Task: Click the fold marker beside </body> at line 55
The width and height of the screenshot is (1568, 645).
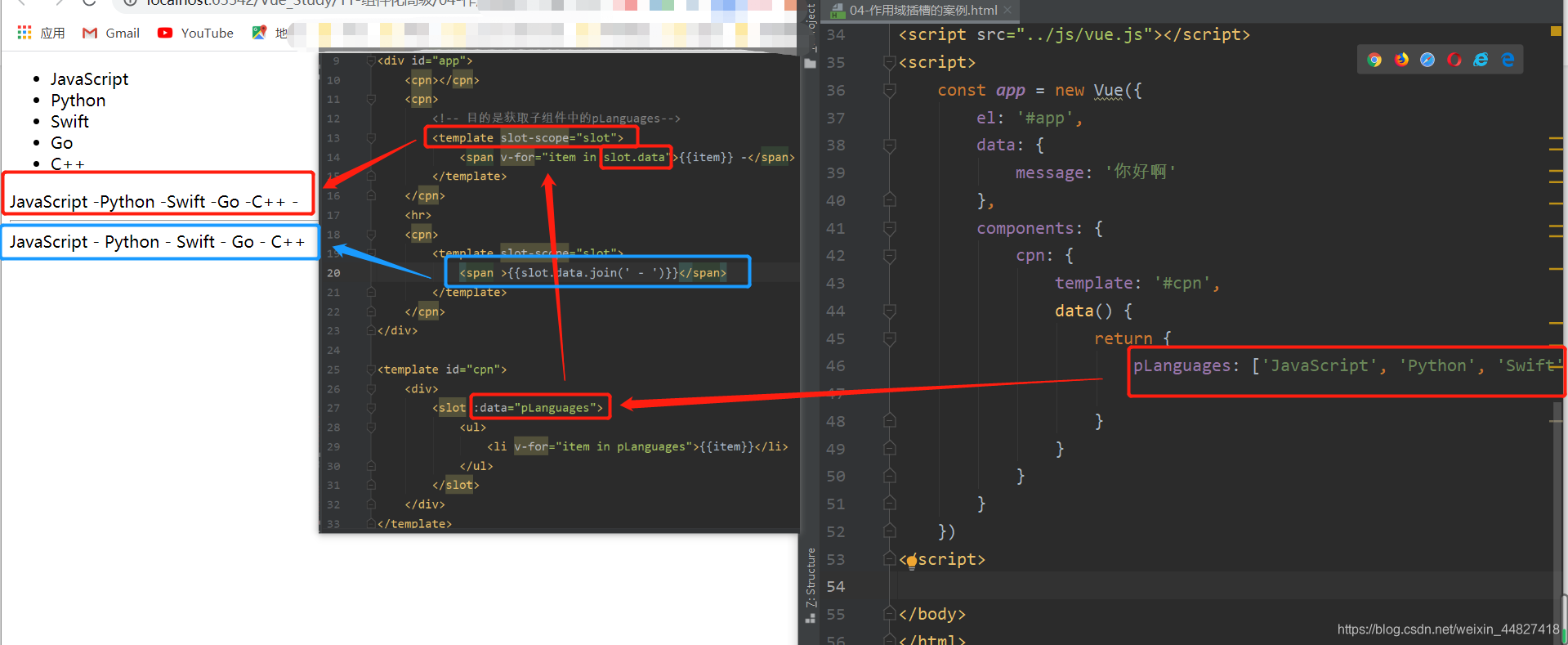Action: point(890,614)
